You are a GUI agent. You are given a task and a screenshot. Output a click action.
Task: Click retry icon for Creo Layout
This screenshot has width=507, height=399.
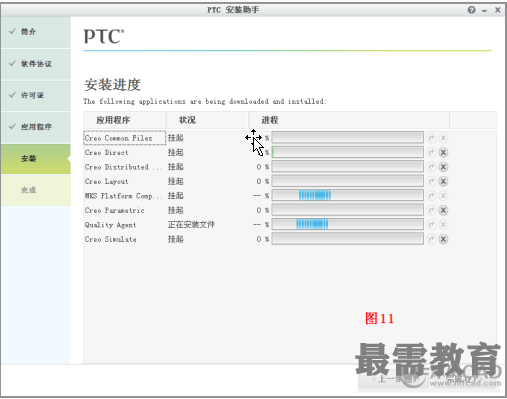(x=432, y=181)
